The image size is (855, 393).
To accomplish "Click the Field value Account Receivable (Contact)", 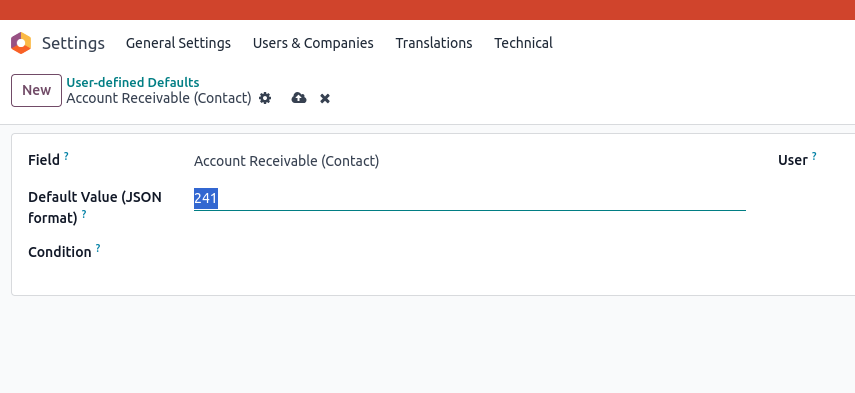I will tap(286, 161).
